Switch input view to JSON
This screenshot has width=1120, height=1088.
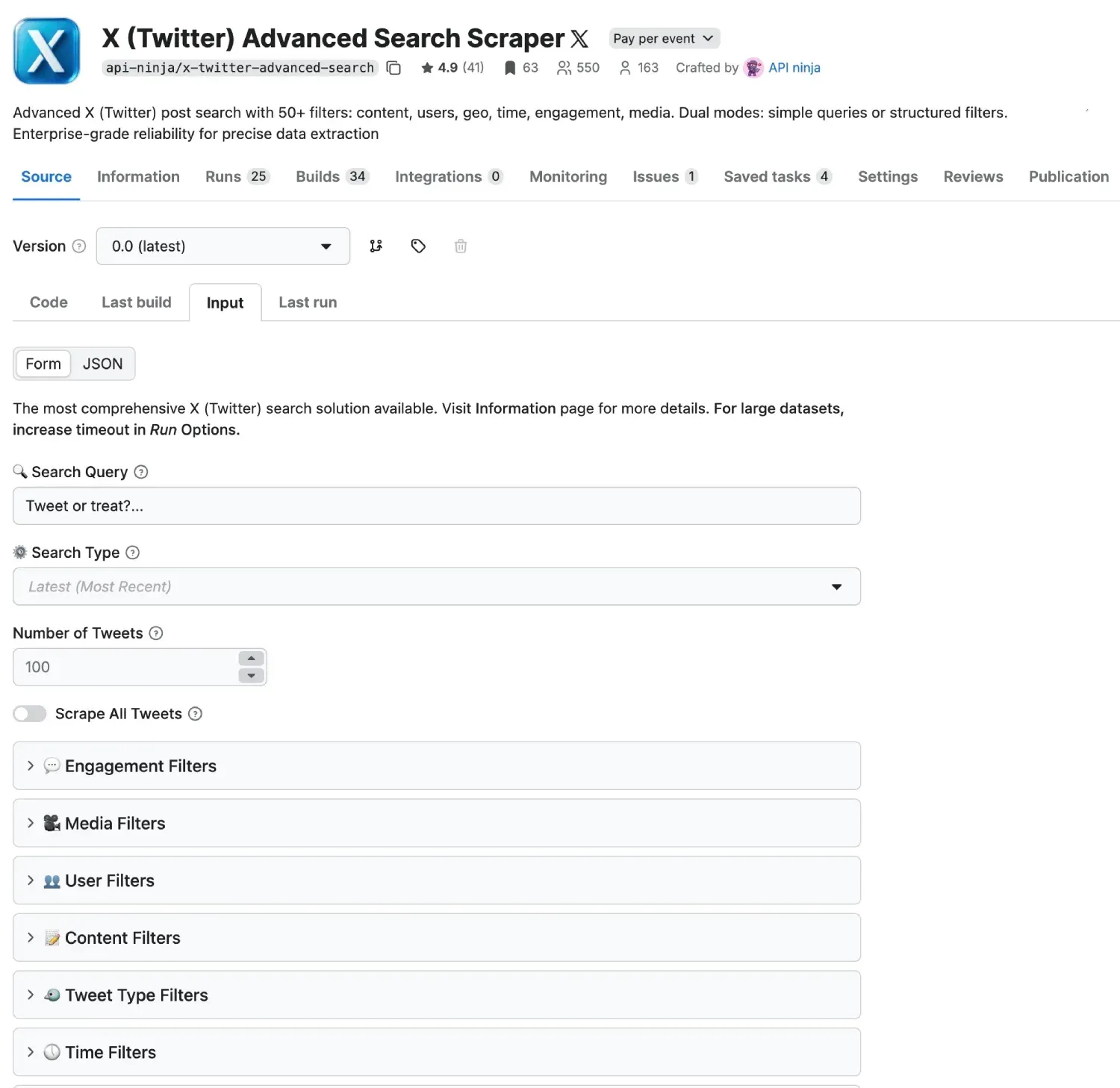(102, 364)
